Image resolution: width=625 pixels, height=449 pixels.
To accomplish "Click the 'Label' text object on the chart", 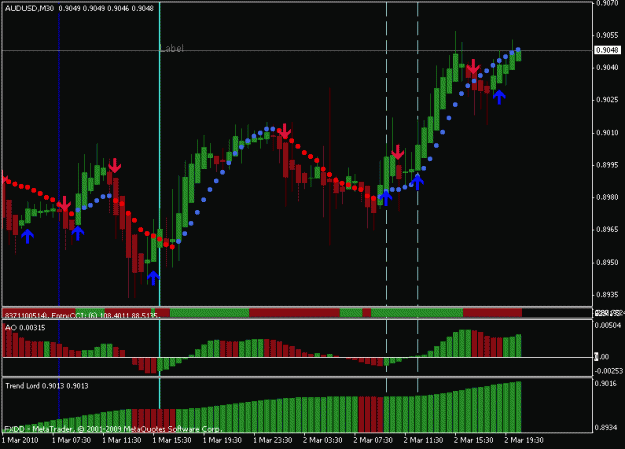I will tap(171, 48).
